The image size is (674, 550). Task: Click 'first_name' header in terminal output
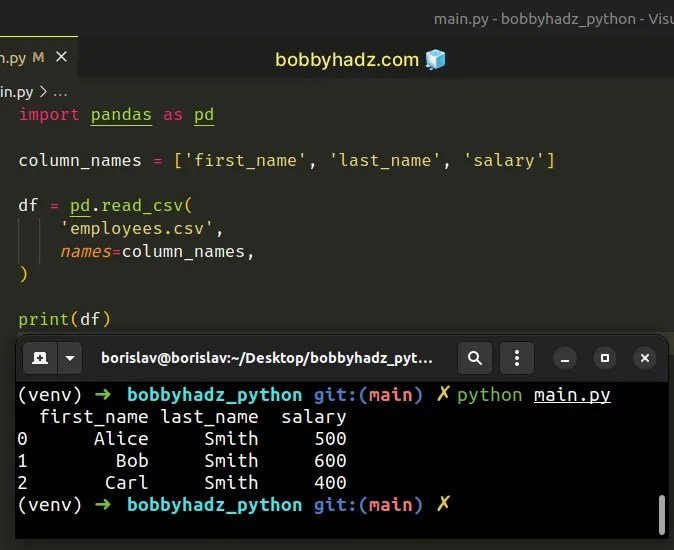click(94, 417)
